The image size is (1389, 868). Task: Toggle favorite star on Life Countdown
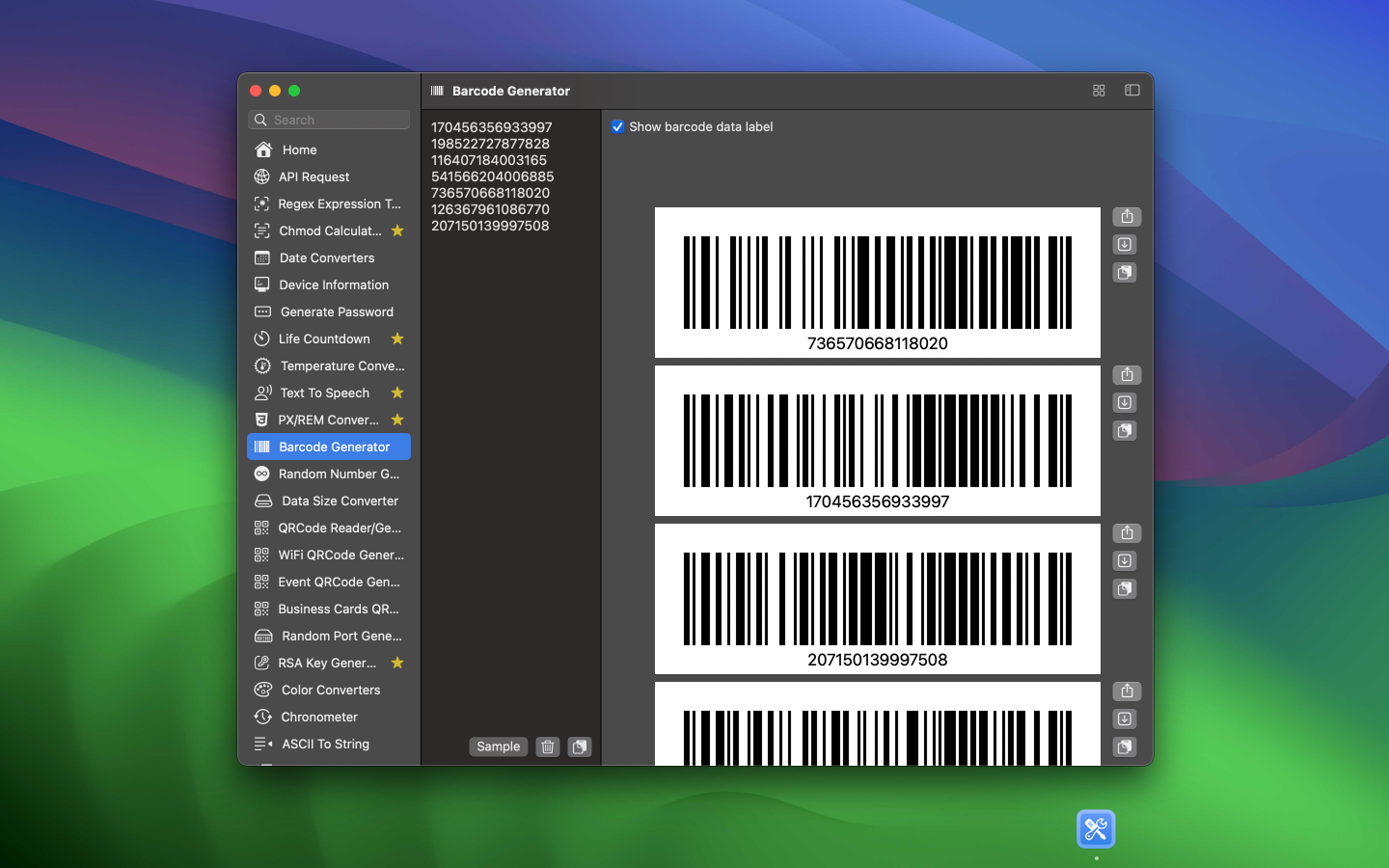397,339
